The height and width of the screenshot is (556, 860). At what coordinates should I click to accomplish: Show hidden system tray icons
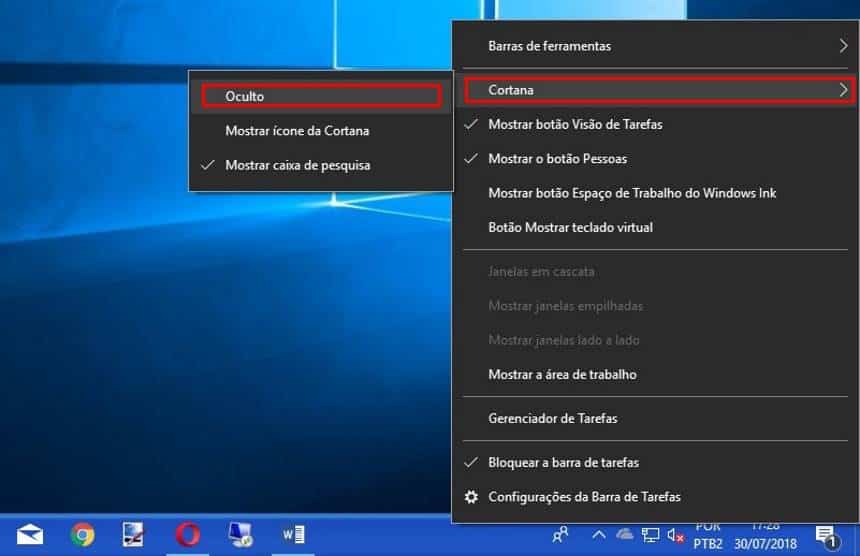tap(599, 534)
